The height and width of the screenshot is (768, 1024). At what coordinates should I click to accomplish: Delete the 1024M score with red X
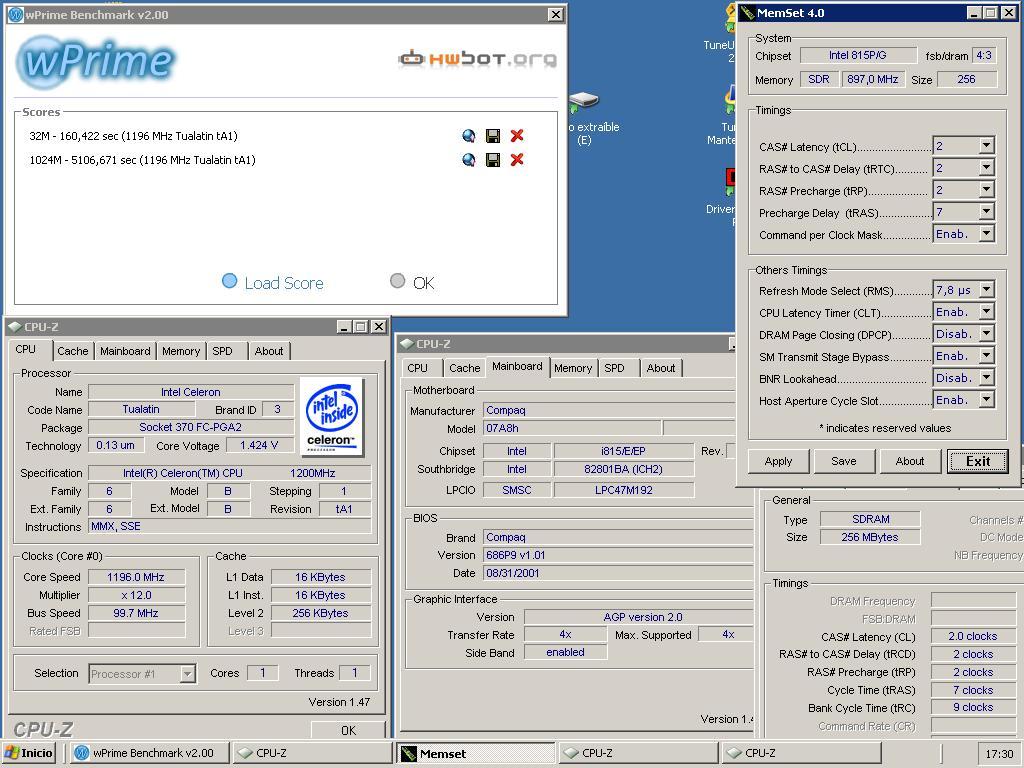[517, 160]
